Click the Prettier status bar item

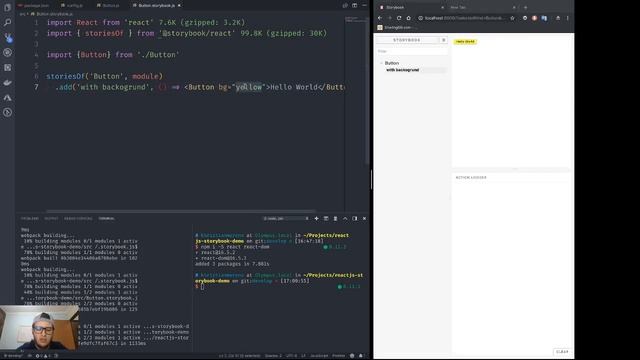coord(338,356)
